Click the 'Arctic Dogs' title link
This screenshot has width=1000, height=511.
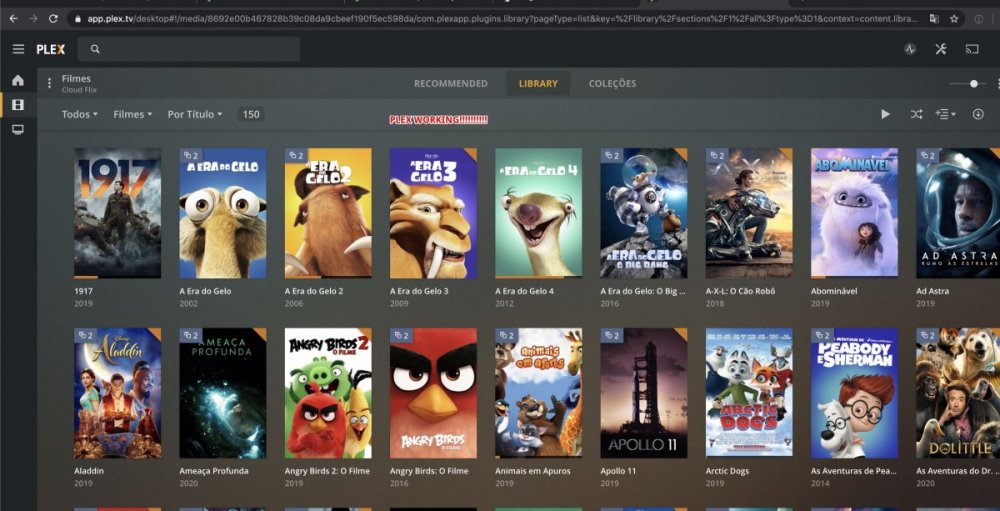pyautogui.click(x=727, y=471)
